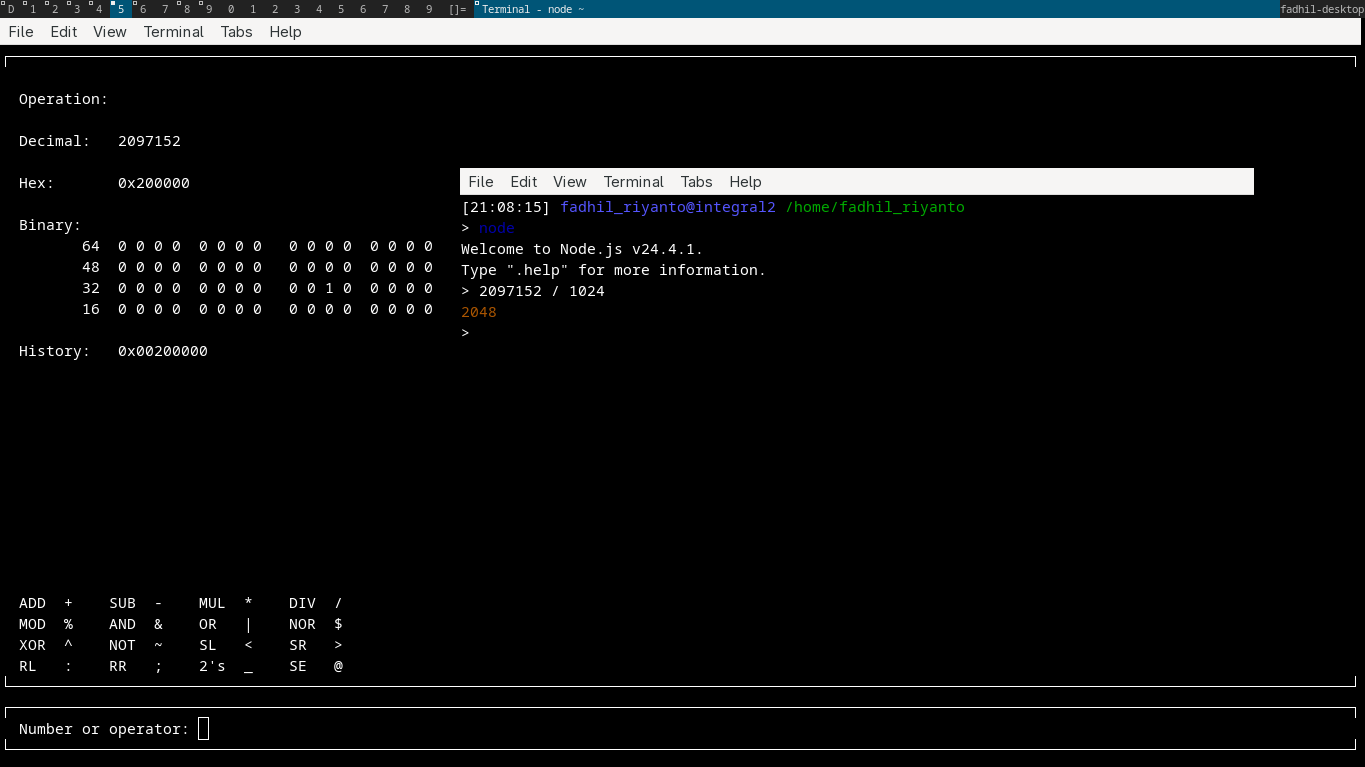The image size is (1365, 767).
Task: Select history entry 0x00200000
Action: click(163, 351)
